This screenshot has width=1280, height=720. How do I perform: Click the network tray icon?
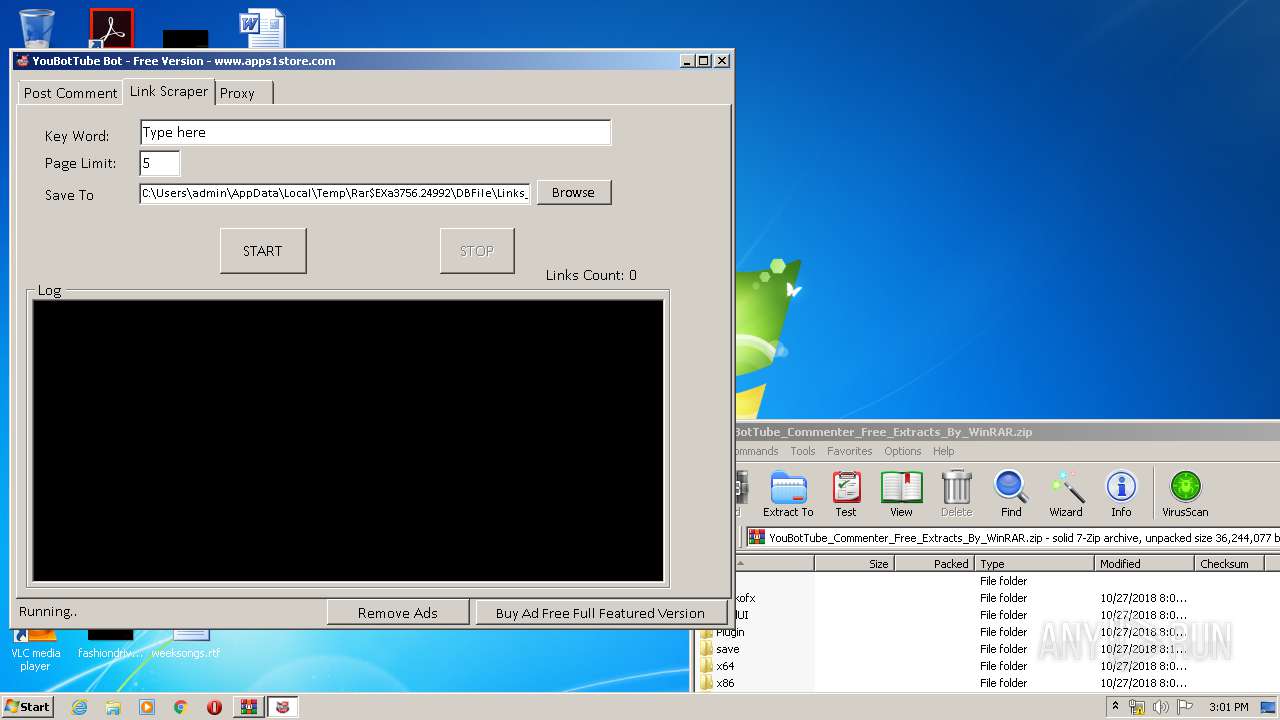pos(1137,707)
